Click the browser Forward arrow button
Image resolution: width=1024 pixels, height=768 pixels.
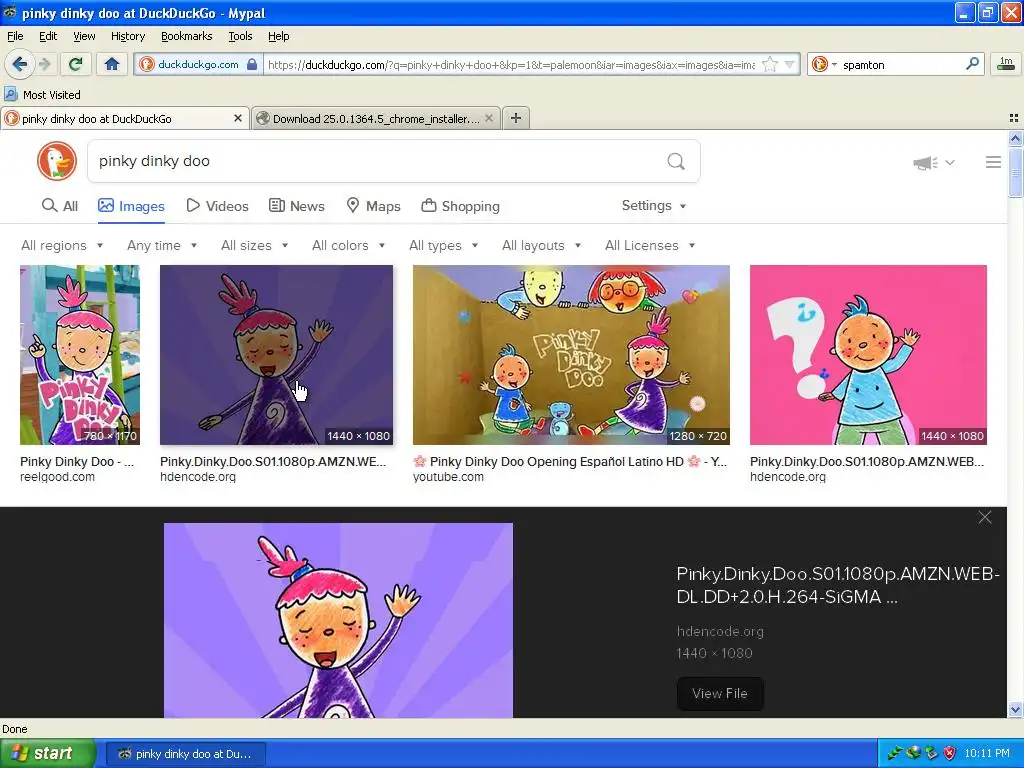click(44, 64)
